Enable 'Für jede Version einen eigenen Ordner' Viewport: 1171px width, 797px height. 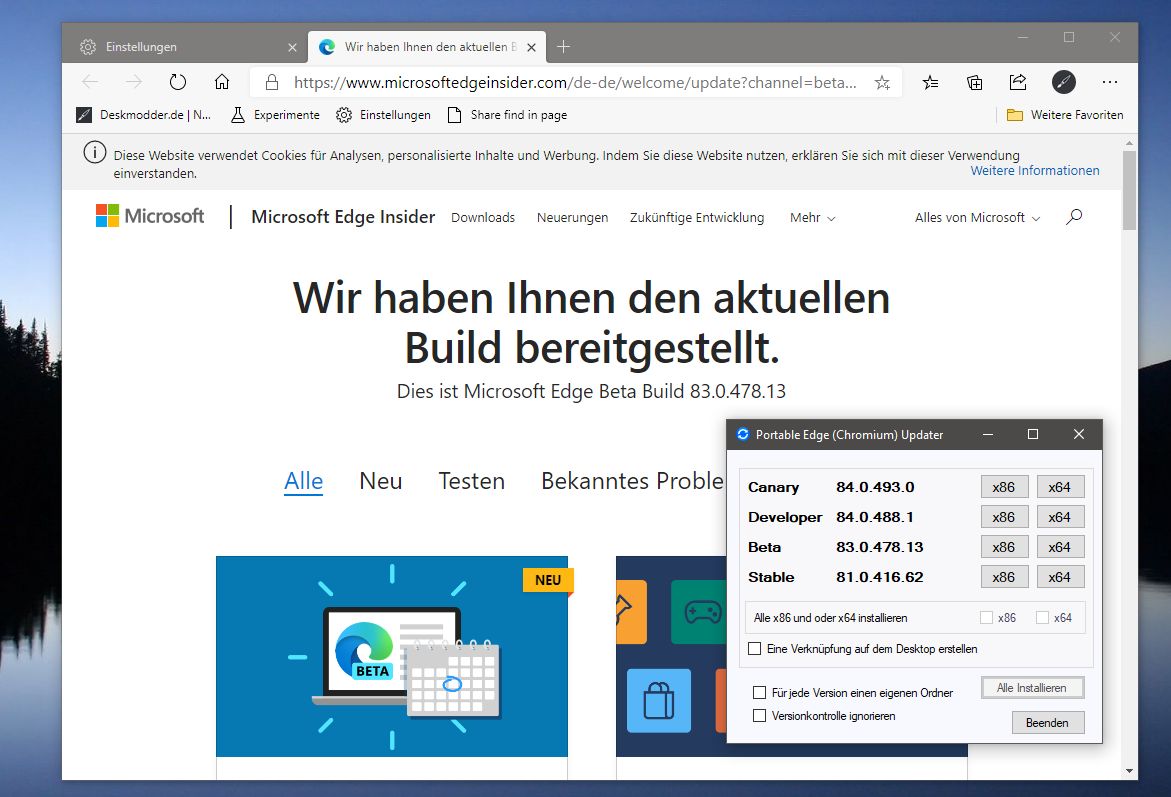[x=760, y=692]
